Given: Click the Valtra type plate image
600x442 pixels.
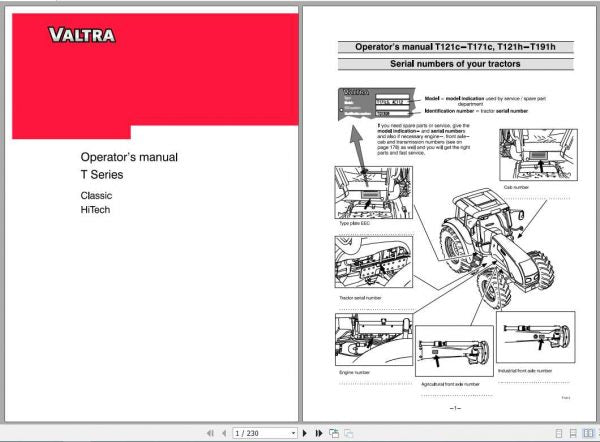Looking at the screenshot, I should 377,104.
